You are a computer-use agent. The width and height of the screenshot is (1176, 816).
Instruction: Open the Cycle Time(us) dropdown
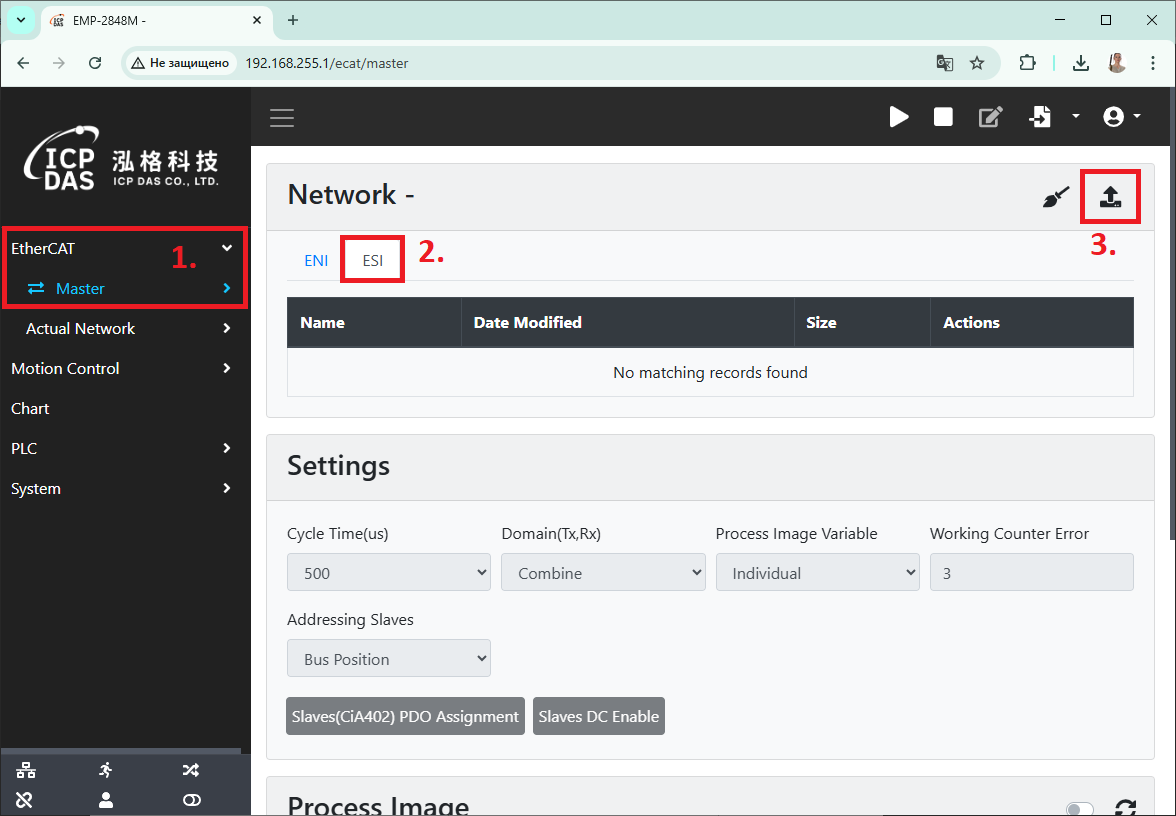[x=388, y=573]
